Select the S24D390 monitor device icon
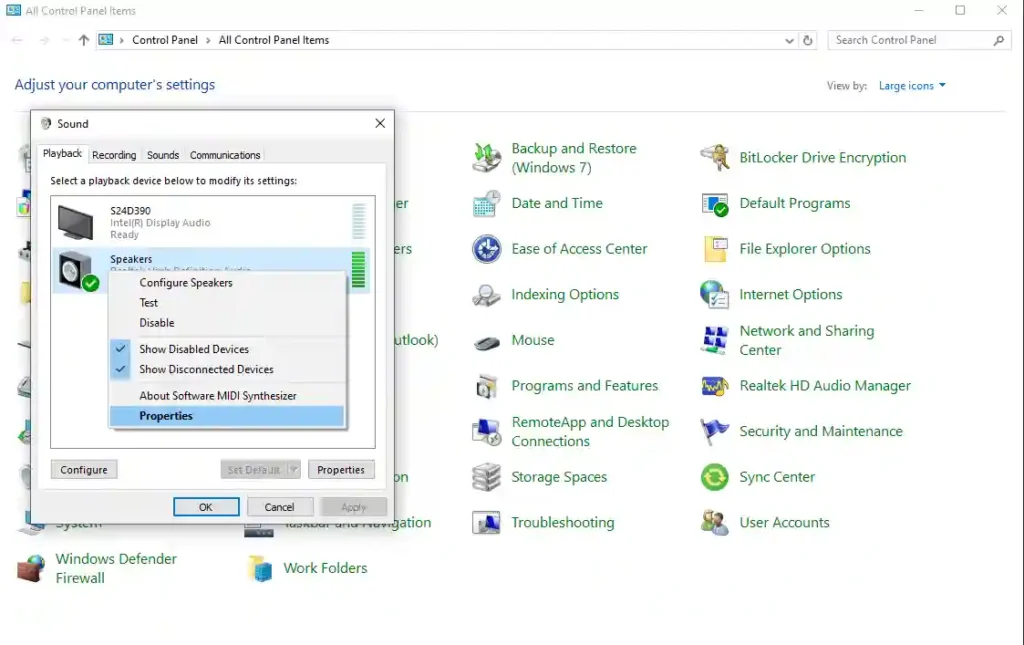1024x645 pixels. 75,222
